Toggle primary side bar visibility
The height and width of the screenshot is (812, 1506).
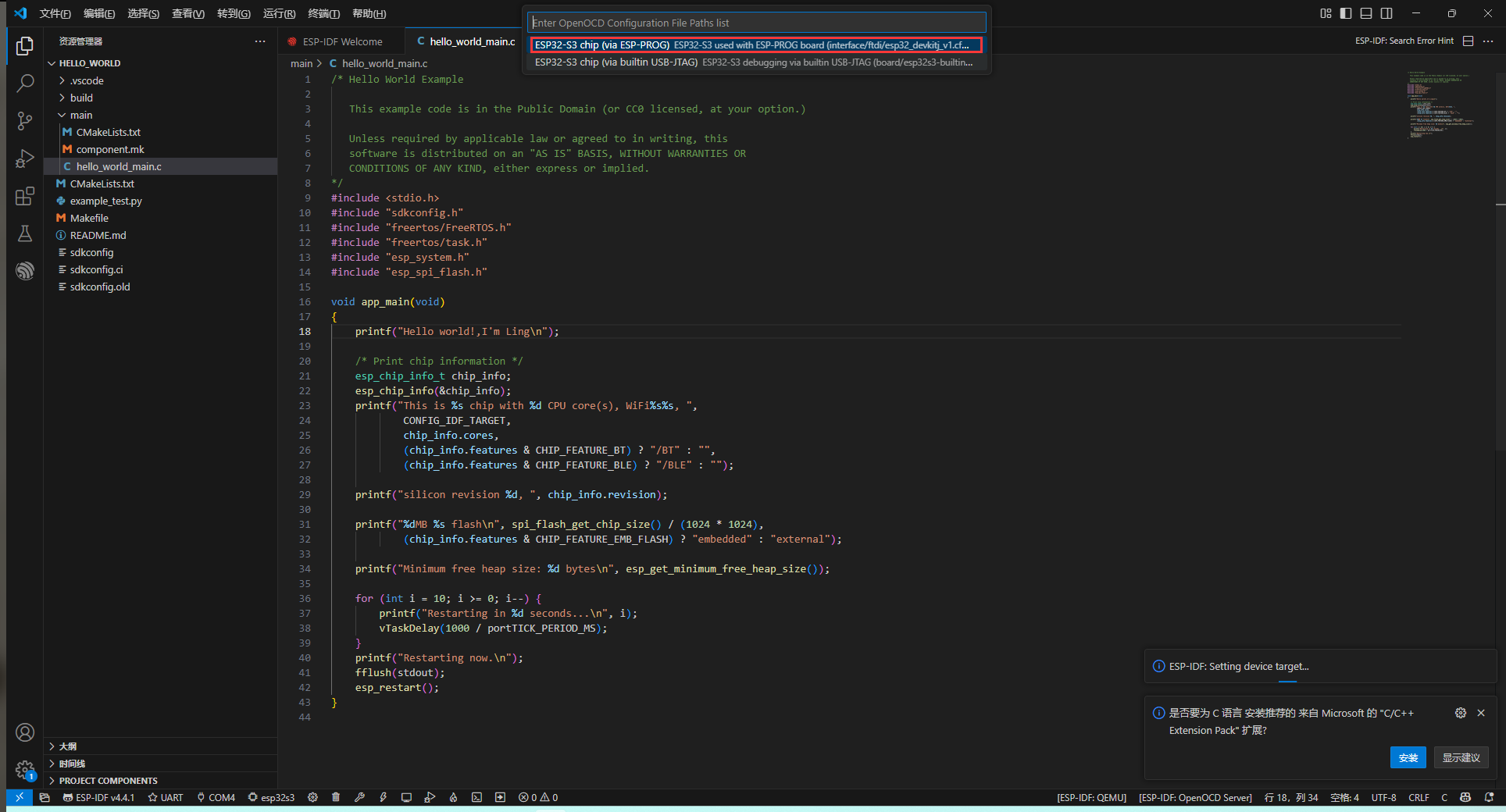1346,13
